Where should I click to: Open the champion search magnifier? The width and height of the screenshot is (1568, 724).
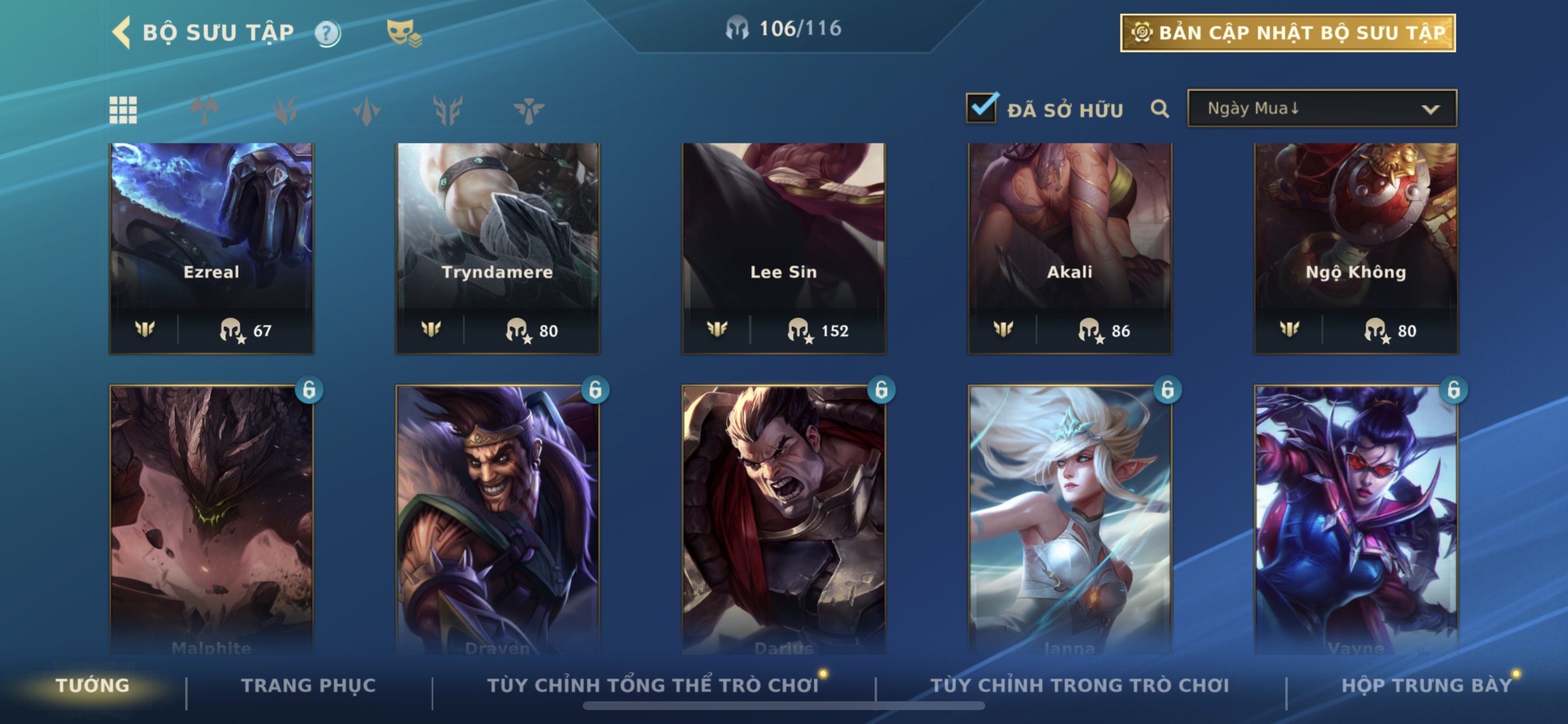1160,110
